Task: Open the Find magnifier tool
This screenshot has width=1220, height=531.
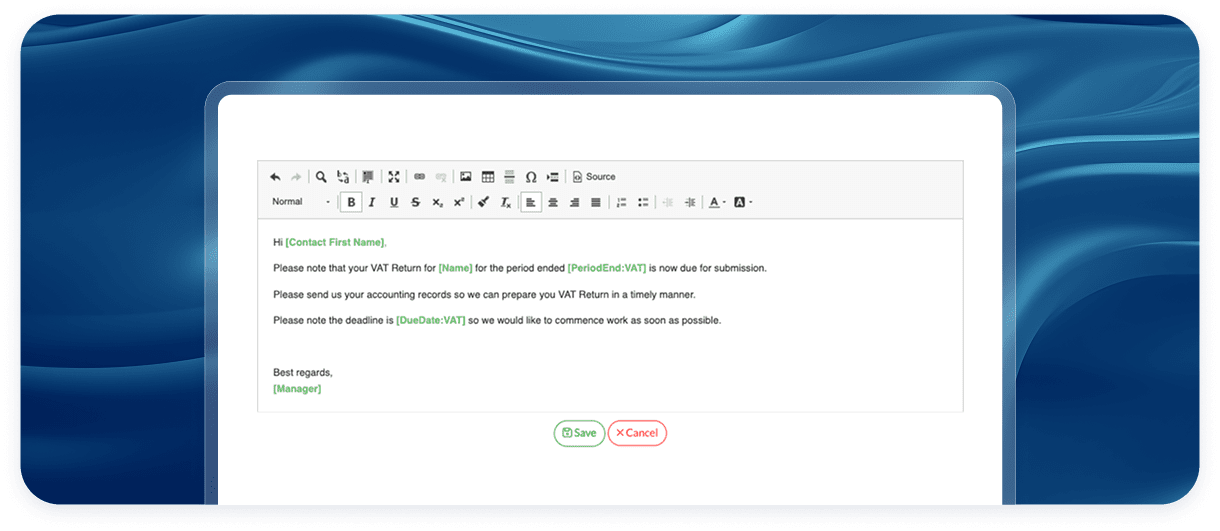Action: pyautogui.click(x=321, y=177)
